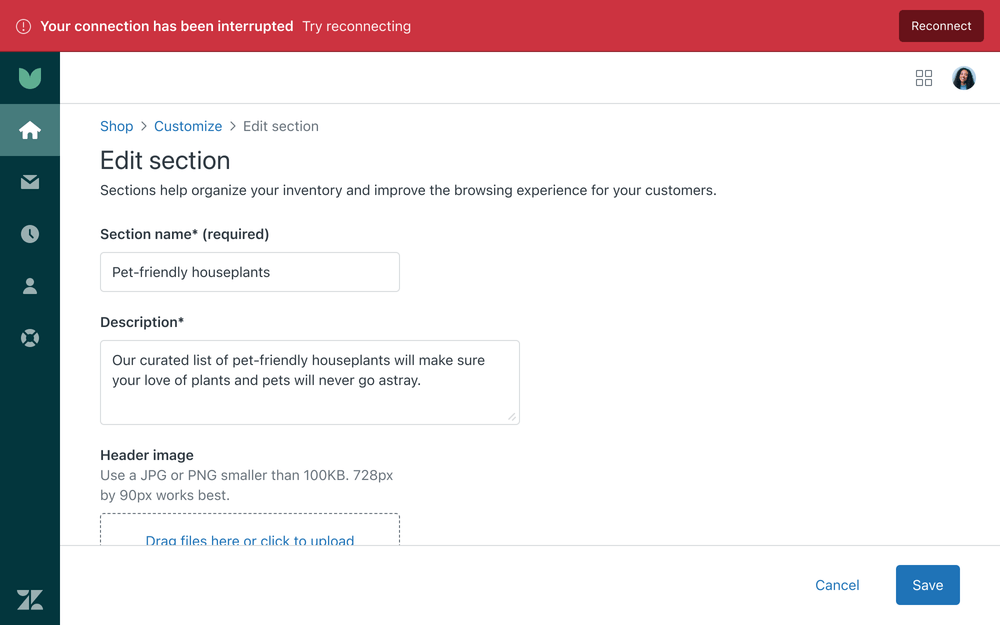Click the alert icon in the red banner
1000x625 pixels.
click(x=23, y=26)
